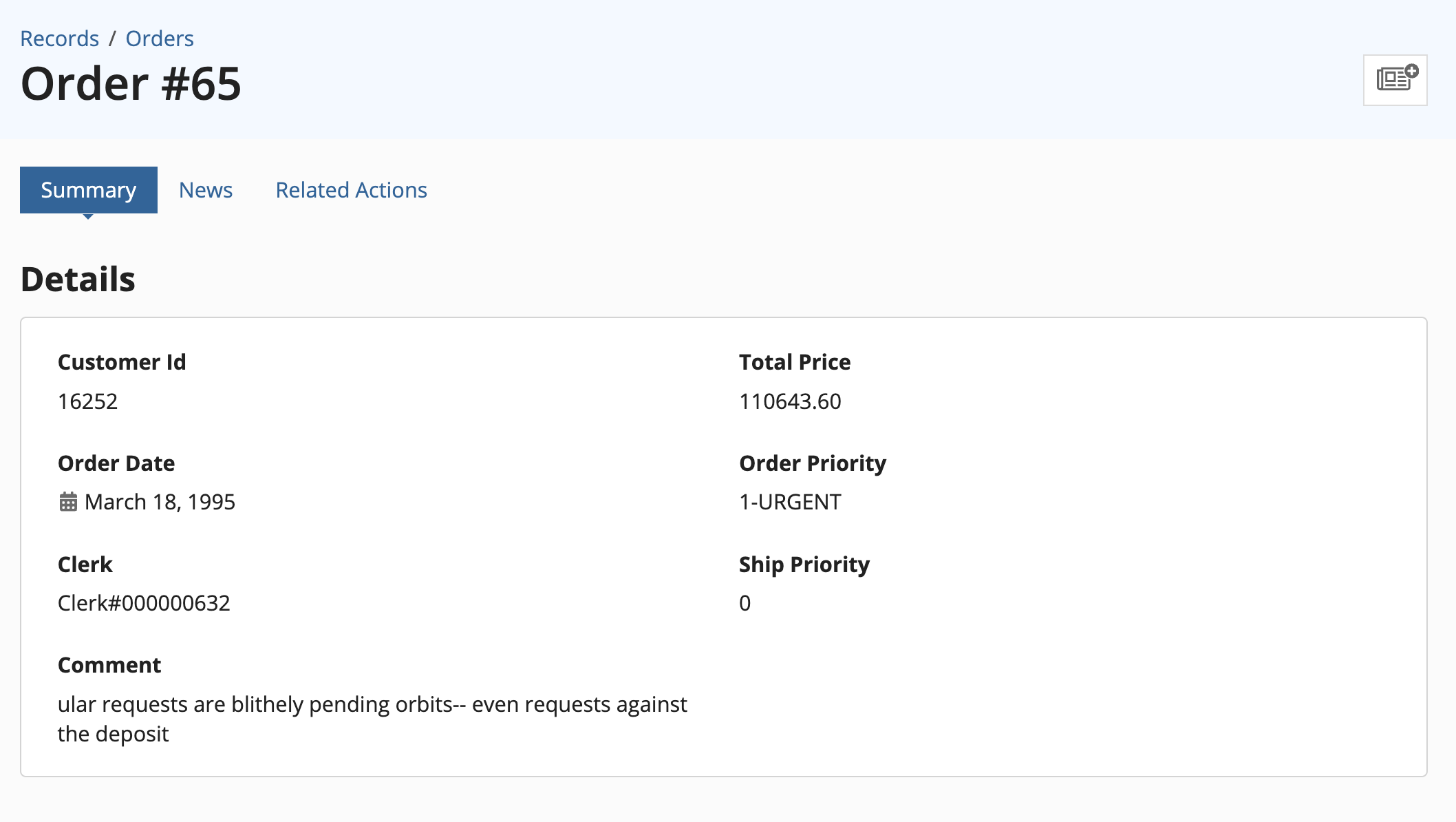Switch to the News tab
This screenshot has width=1456, height=822.
(206, 190)
